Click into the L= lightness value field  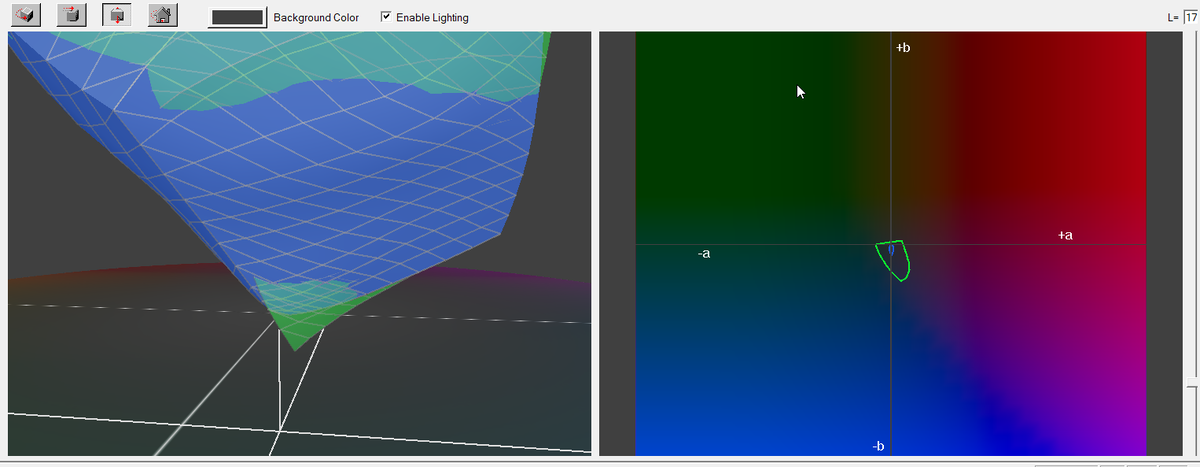pyautogui.click(x=1191, y=18)
